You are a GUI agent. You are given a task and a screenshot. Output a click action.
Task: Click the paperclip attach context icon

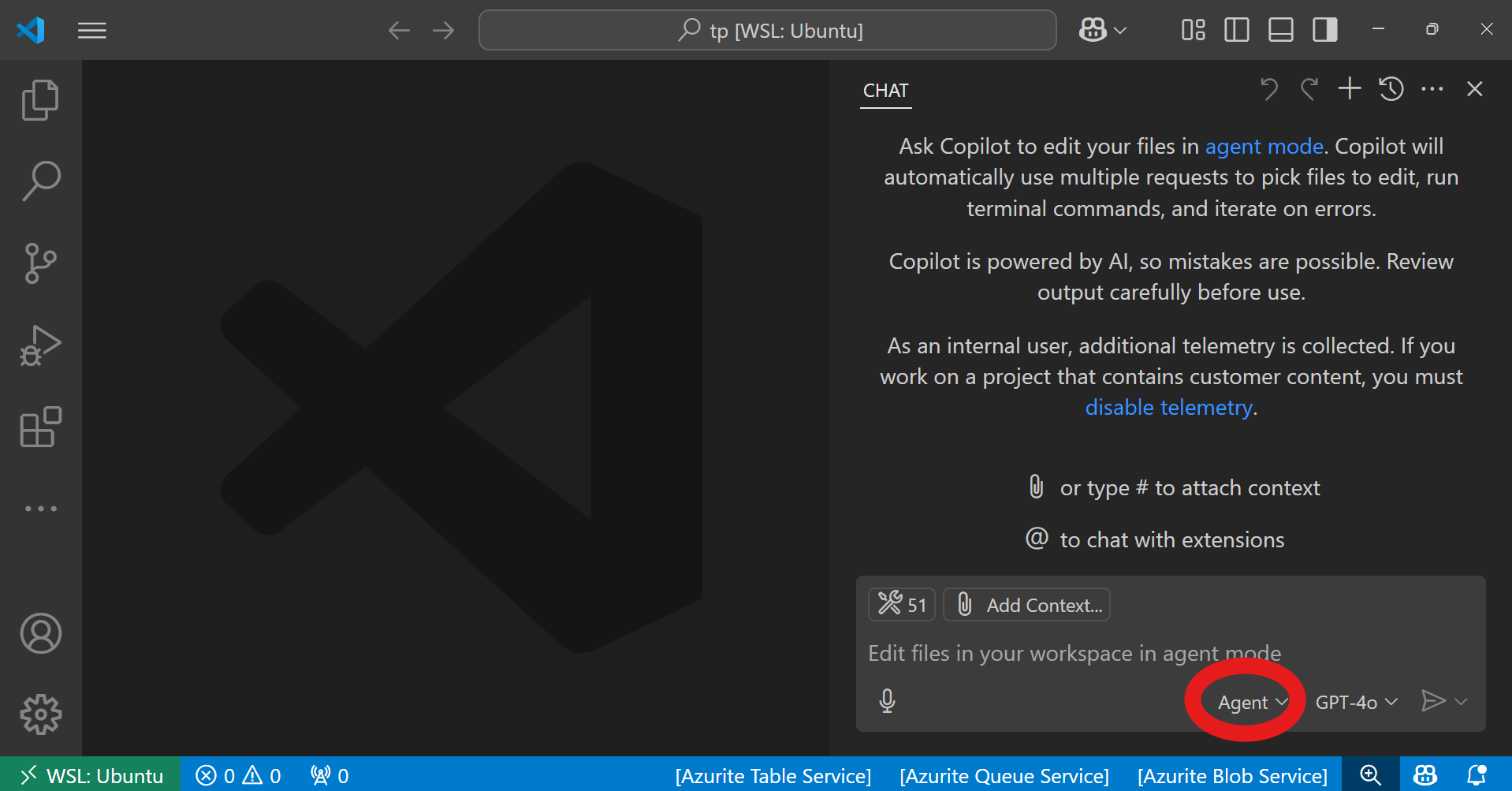1036,487
